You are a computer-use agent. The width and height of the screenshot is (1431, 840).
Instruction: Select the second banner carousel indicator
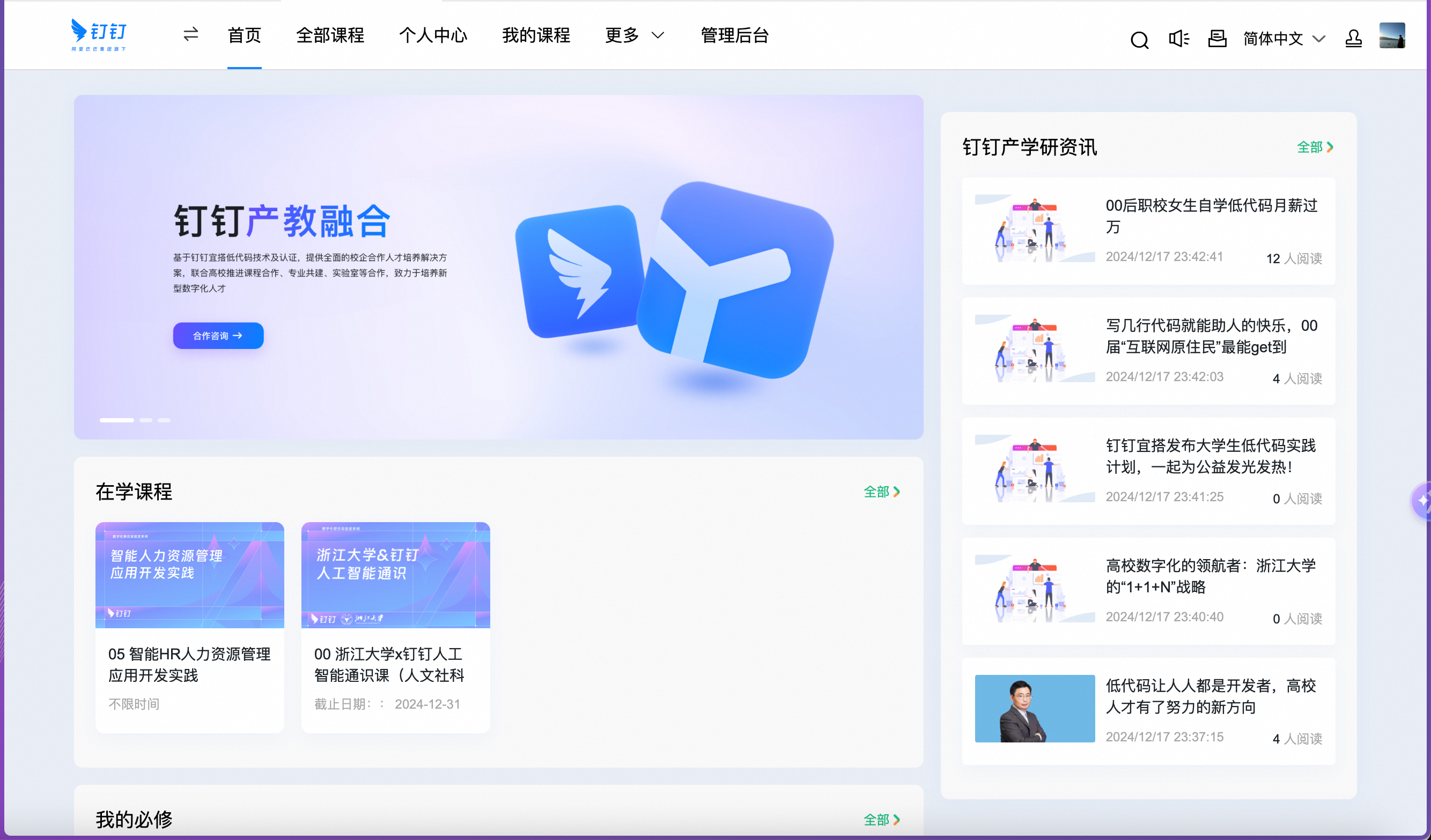pyautogui.click(x=146, y=420)
